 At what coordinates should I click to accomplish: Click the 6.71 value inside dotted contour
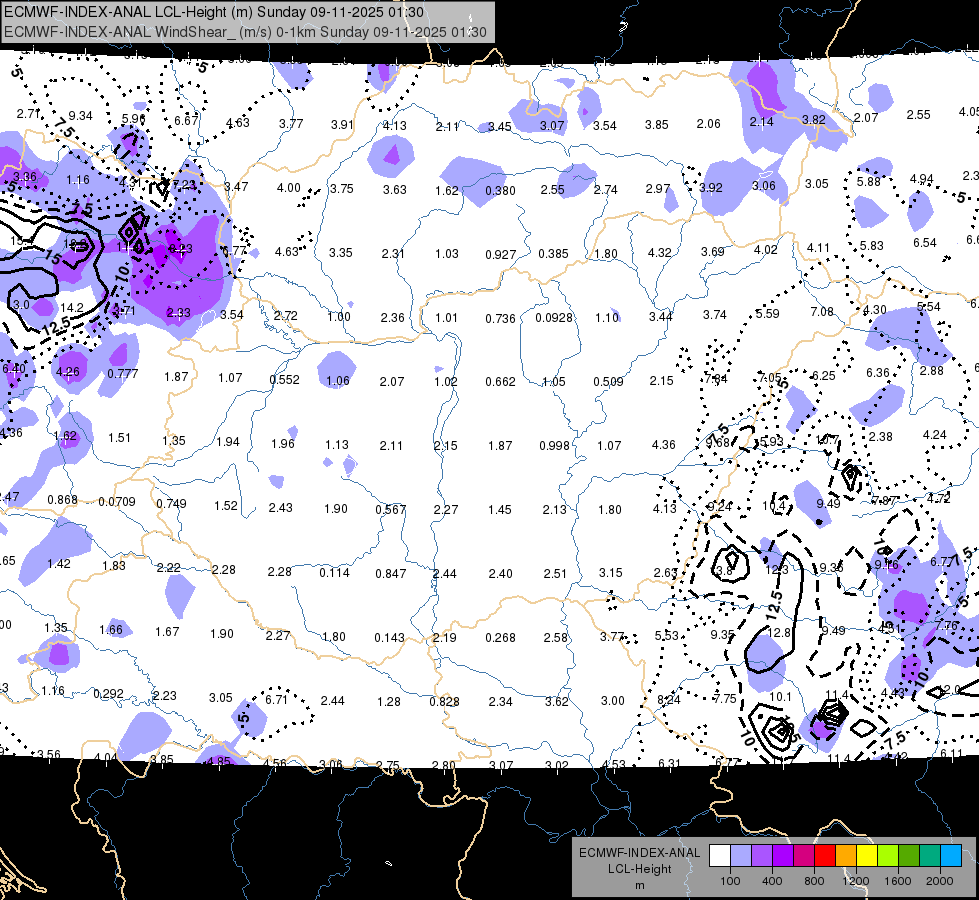[x=276, y=700]
